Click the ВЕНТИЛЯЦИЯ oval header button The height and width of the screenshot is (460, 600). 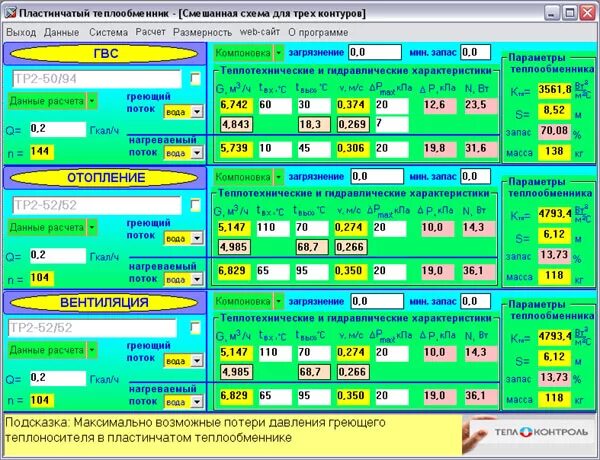point(104,302)
